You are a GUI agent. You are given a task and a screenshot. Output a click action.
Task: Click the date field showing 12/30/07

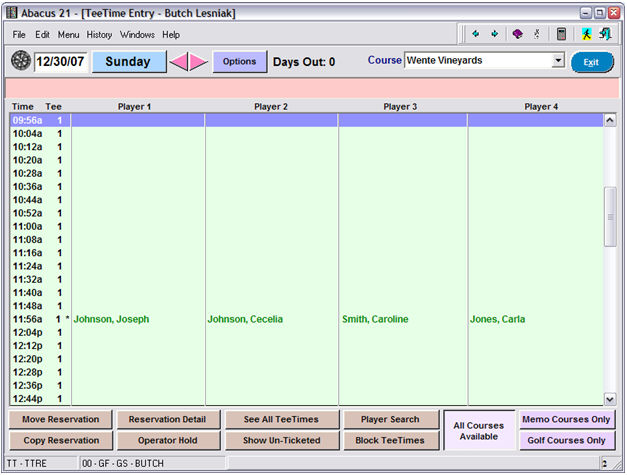[x=61, y=62]
